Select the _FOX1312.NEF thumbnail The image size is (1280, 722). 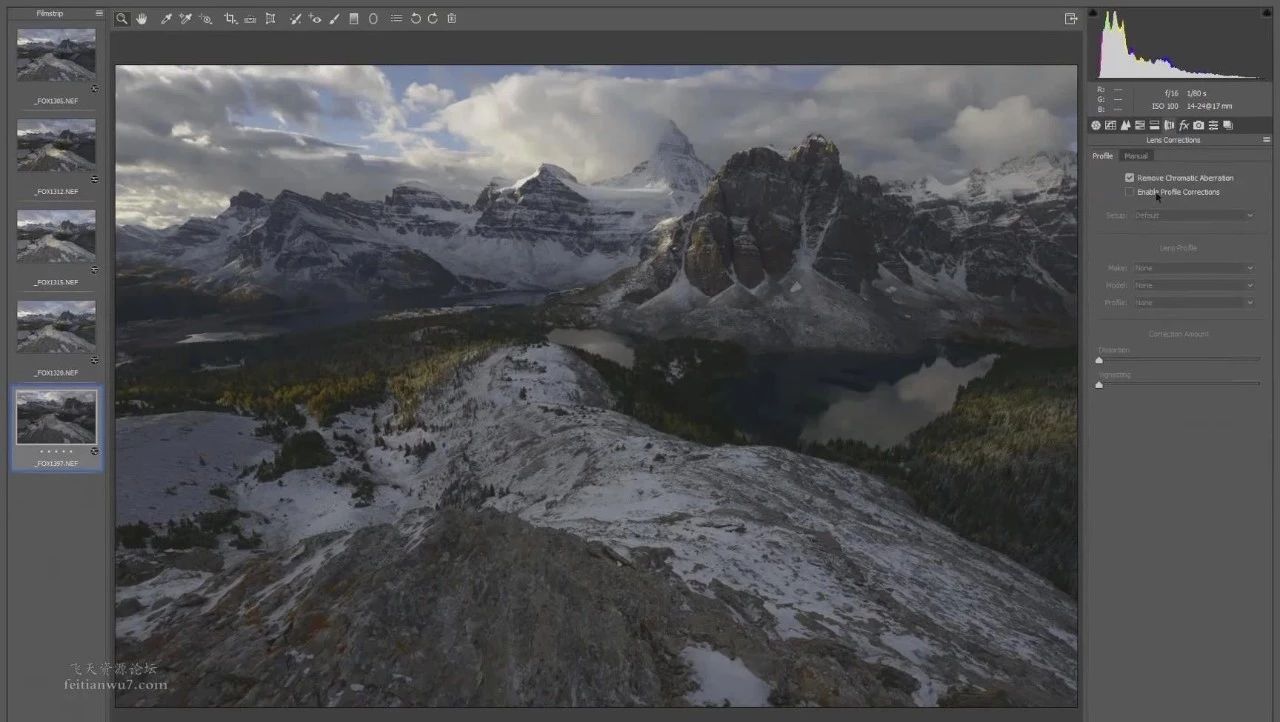56,145
